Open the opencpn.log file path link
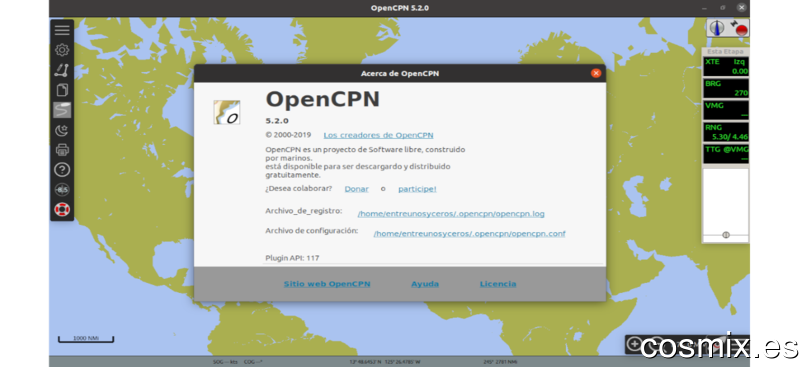 tap(451, 214)
